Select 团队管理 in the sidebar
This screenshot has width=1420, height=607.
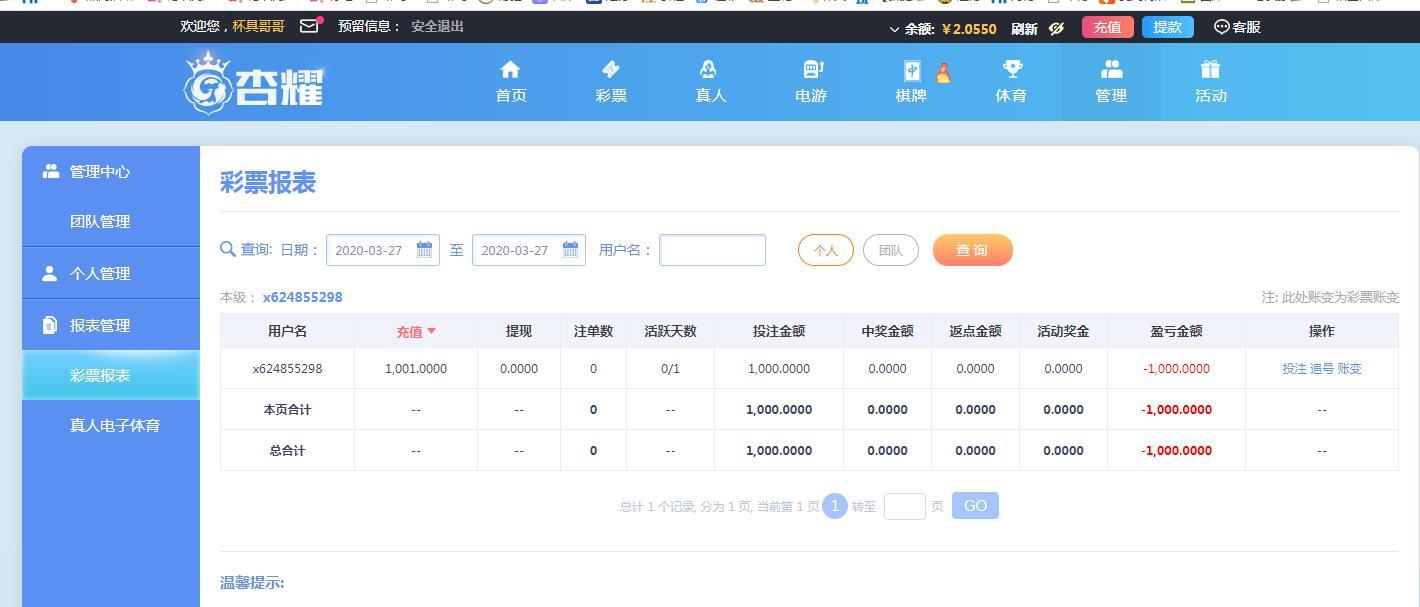(100, 221)
